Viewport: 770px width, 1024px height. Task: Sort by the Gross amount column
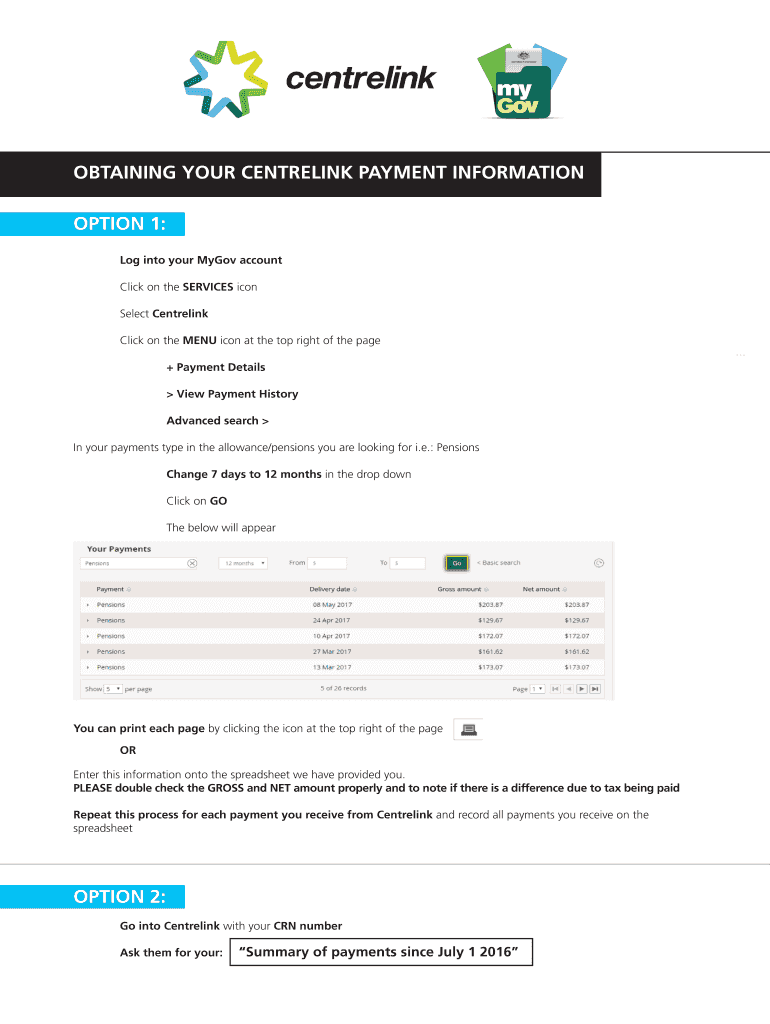(x=463, y=589)
